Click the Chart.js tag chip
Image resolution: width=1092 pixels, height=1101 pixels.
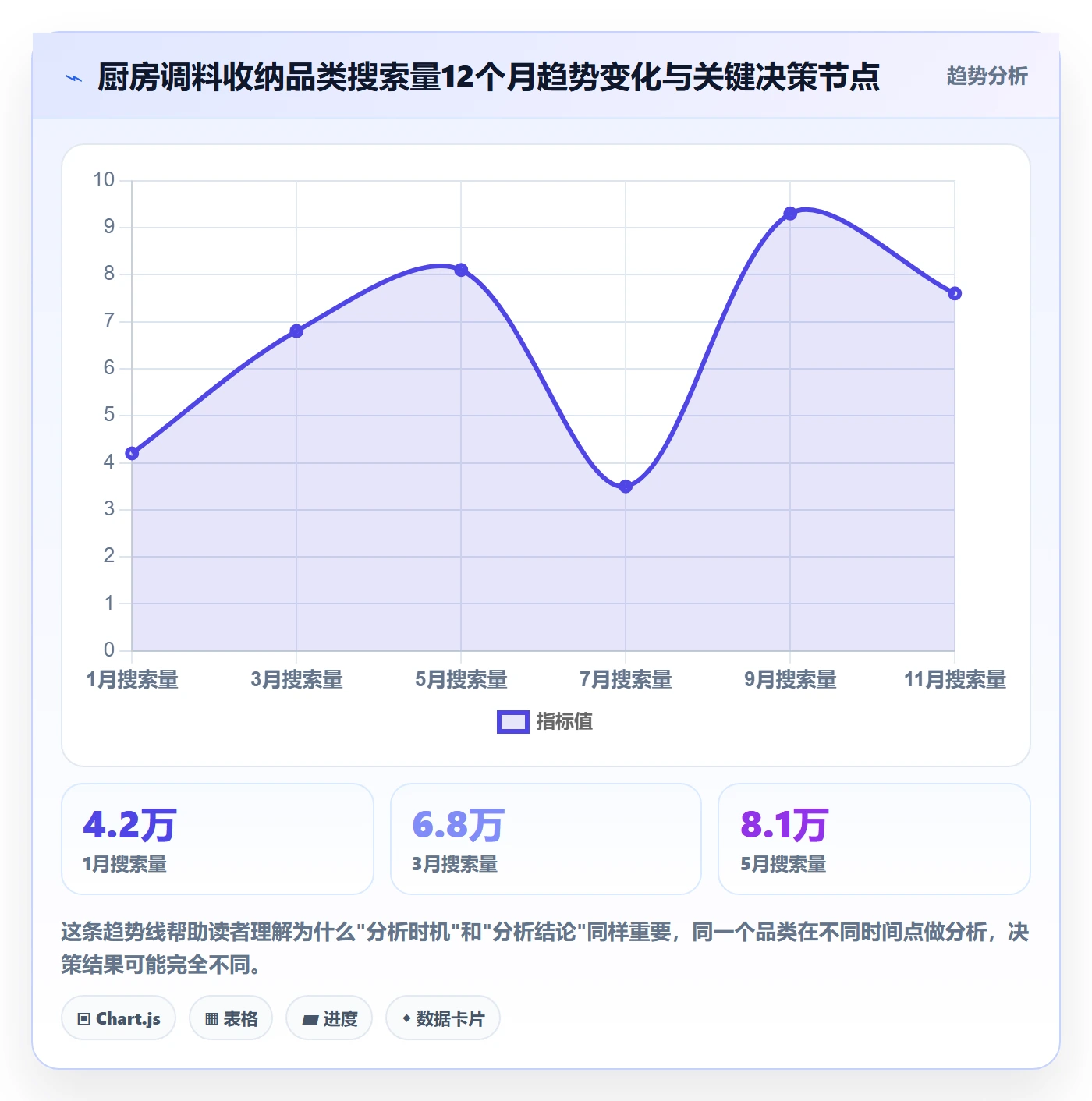[119, 1018]
